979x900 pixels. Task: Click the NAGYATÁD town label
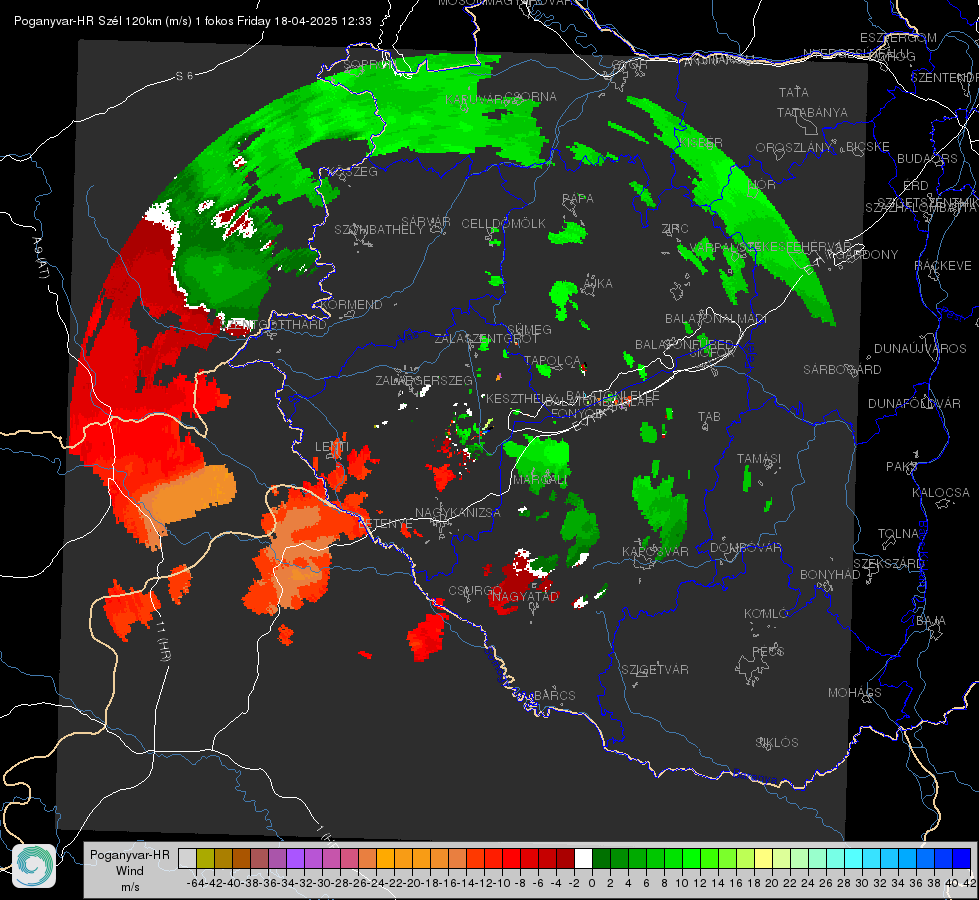coord(525,596)
